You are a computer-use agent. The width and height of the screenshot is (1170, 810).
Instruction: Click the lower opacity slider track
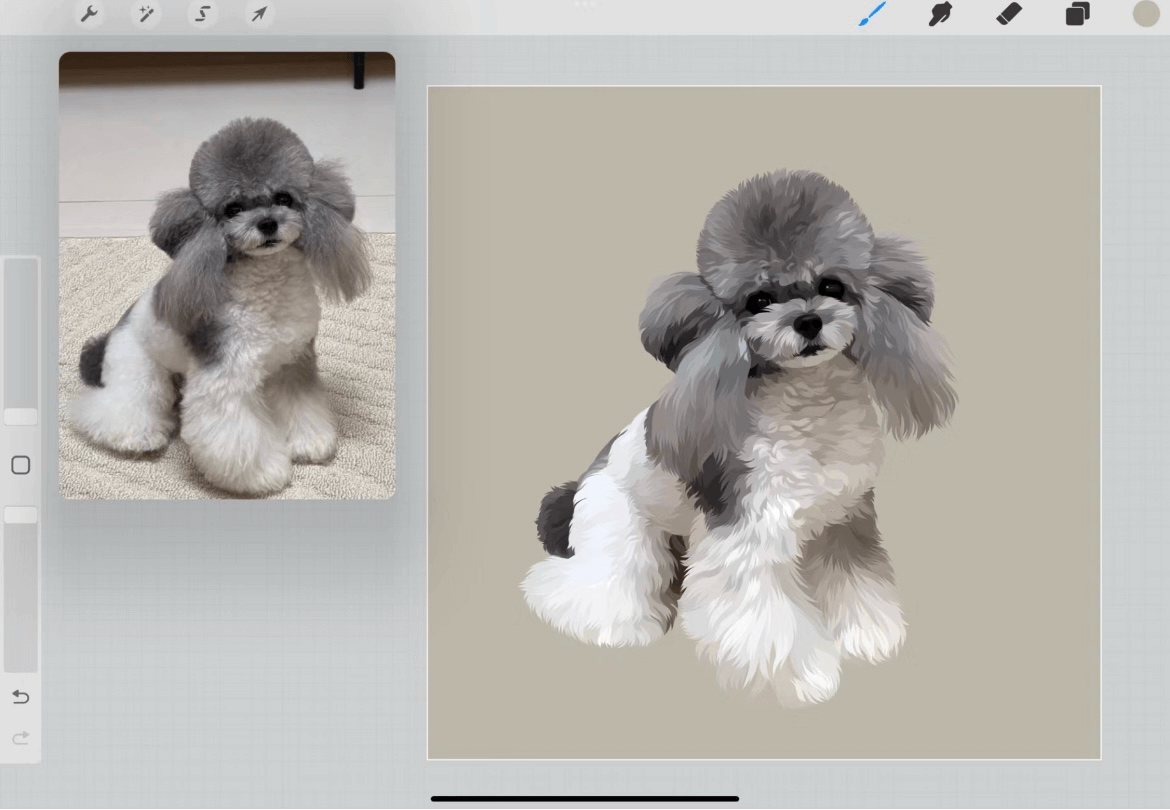(20, 600)
